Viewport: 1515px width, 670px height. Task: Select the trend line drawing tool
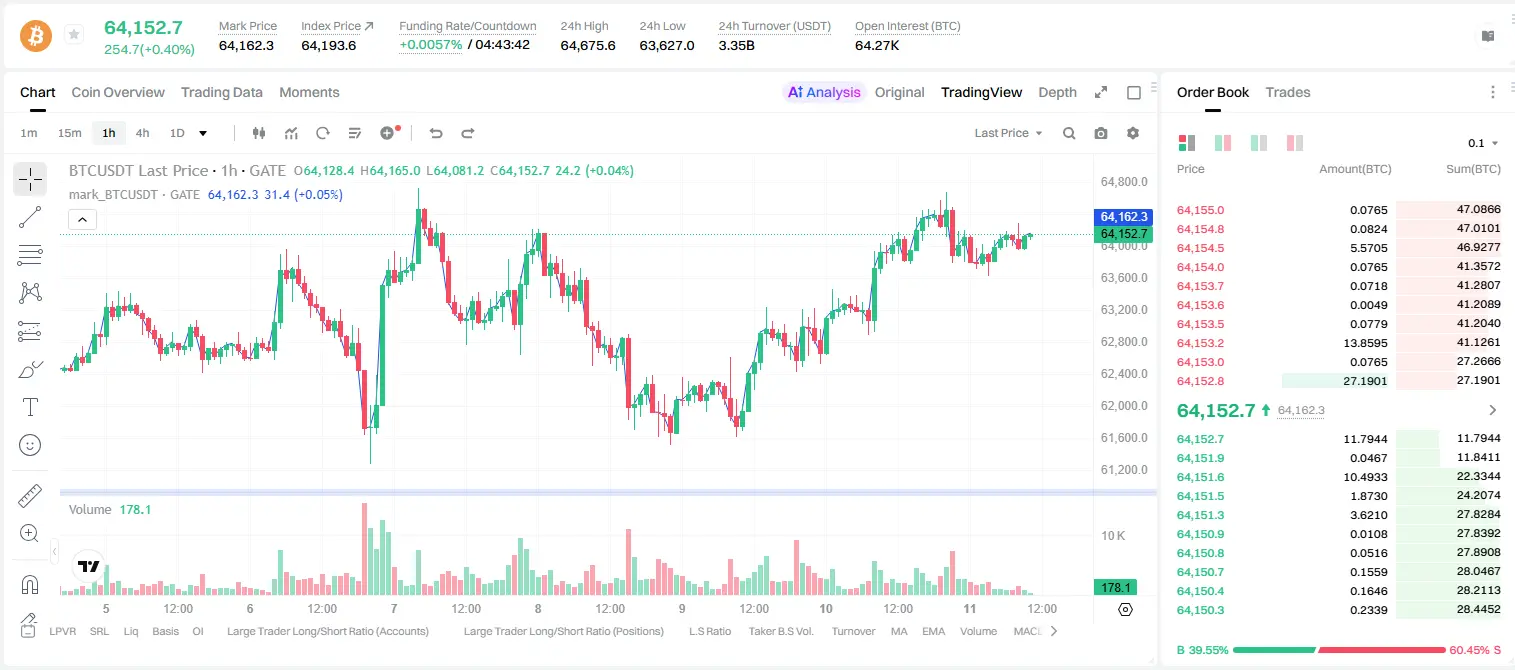pos(30,217)
